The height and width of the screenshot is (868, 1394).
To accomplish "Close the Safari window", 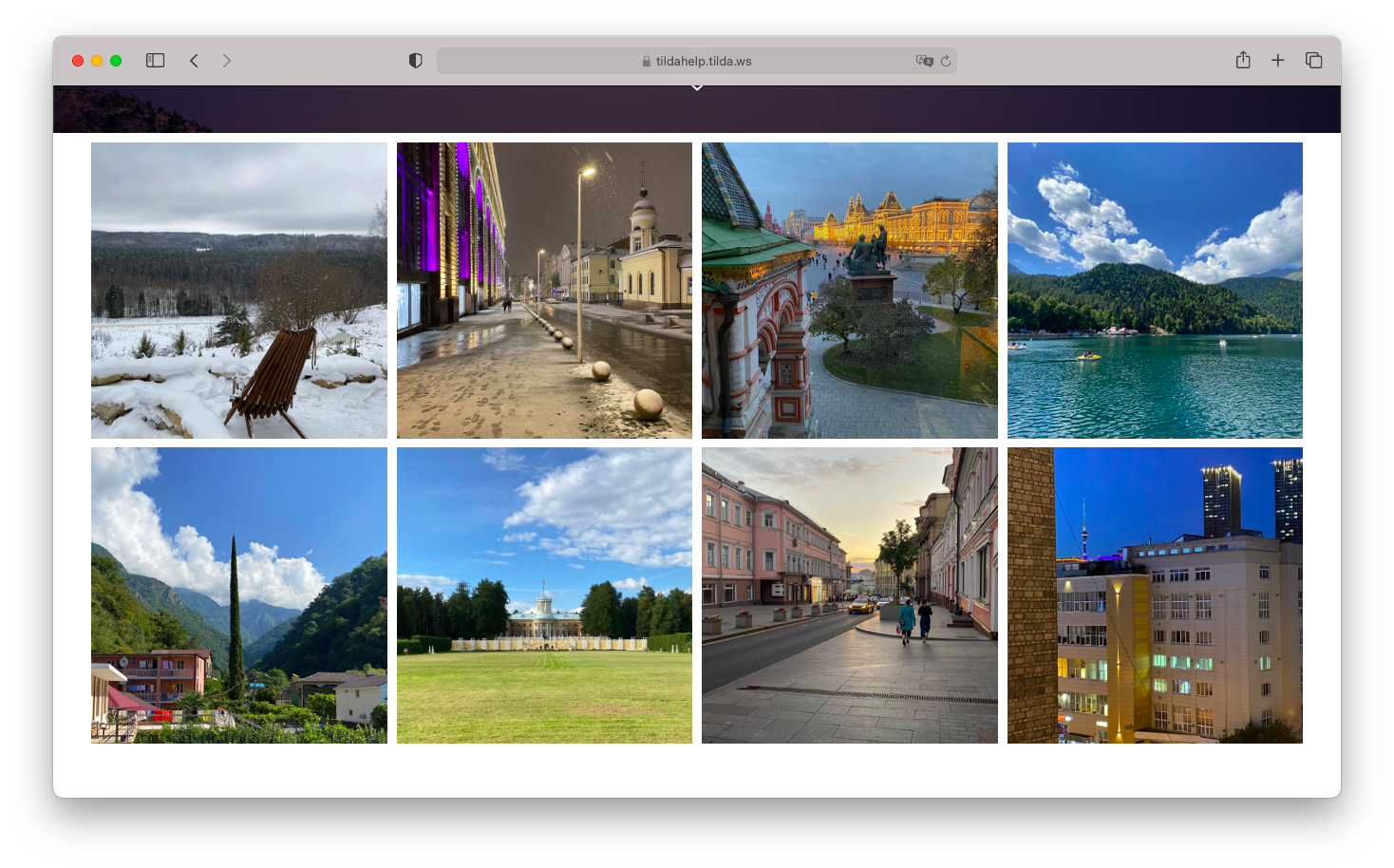I will (78, 61).
